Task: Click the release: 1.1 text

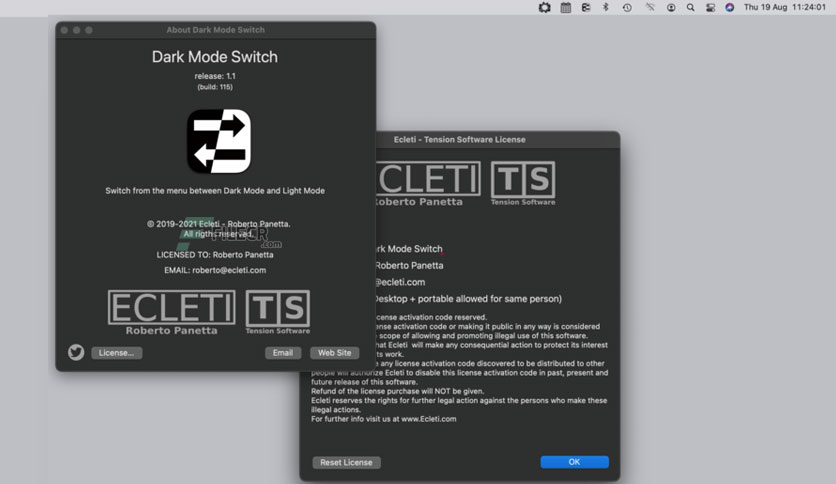Action: [x=215, y=76]
